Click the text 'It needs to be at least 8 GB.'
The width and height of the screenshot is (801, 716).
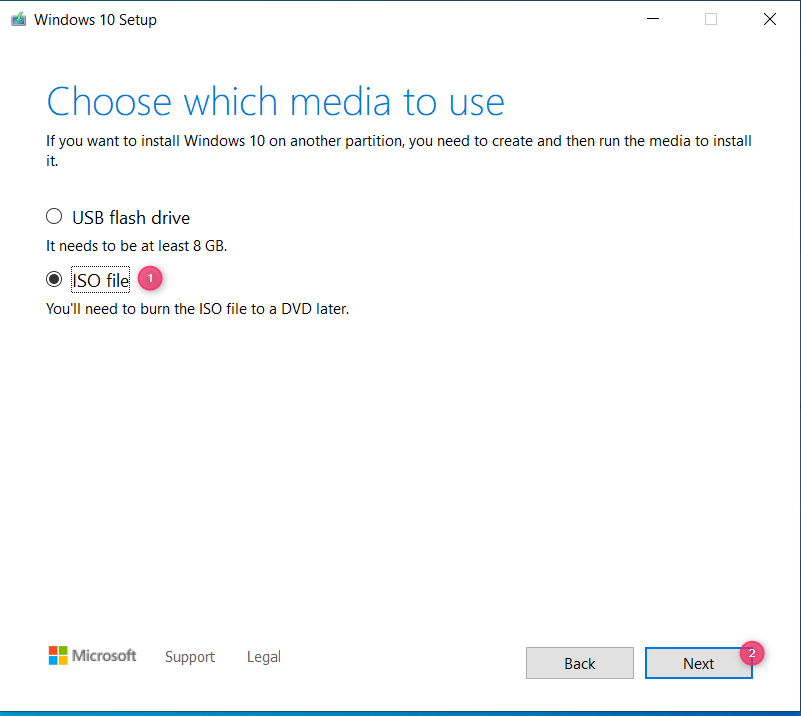click(136, 246)
